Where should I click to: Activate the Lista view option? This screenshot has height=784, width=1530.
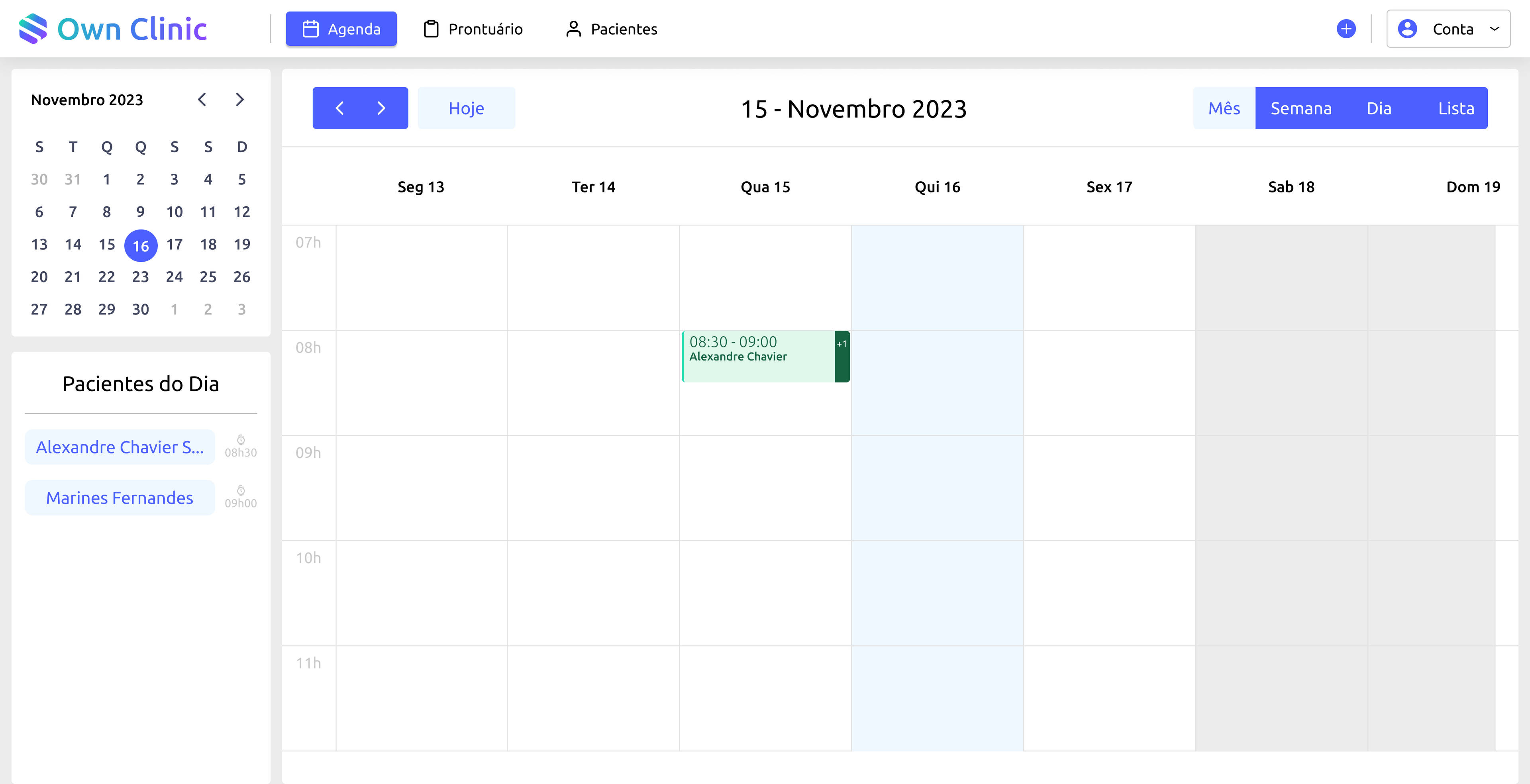[1456, 108]
